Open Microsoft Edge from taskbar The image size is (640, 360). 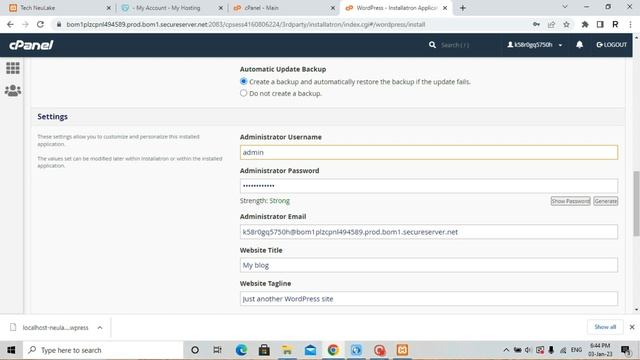tap(241, 350)
